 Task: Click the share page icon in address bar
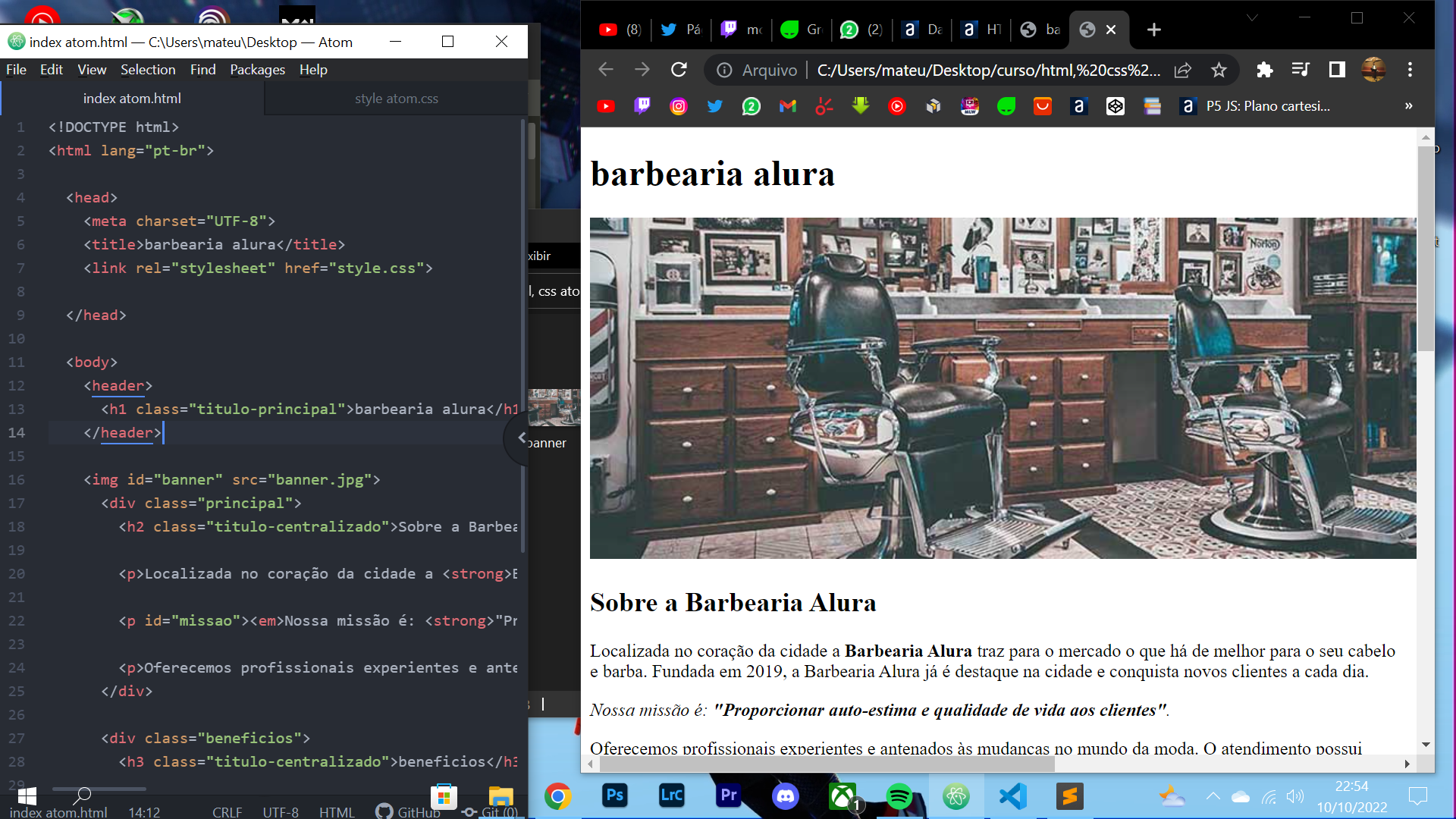tap(1182, 70)
